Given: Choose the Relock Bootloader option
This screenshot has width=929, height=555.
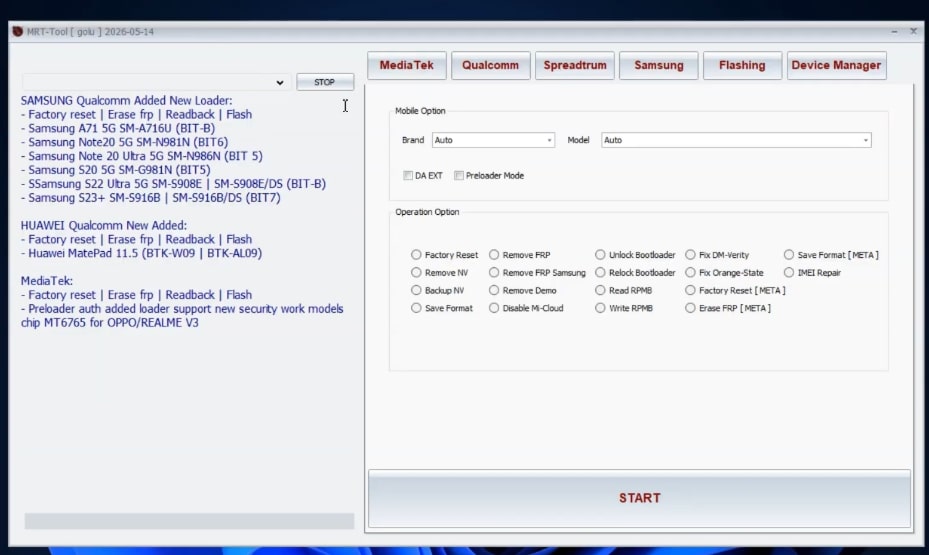Looking at the screenshot, I should pos(600,272).
